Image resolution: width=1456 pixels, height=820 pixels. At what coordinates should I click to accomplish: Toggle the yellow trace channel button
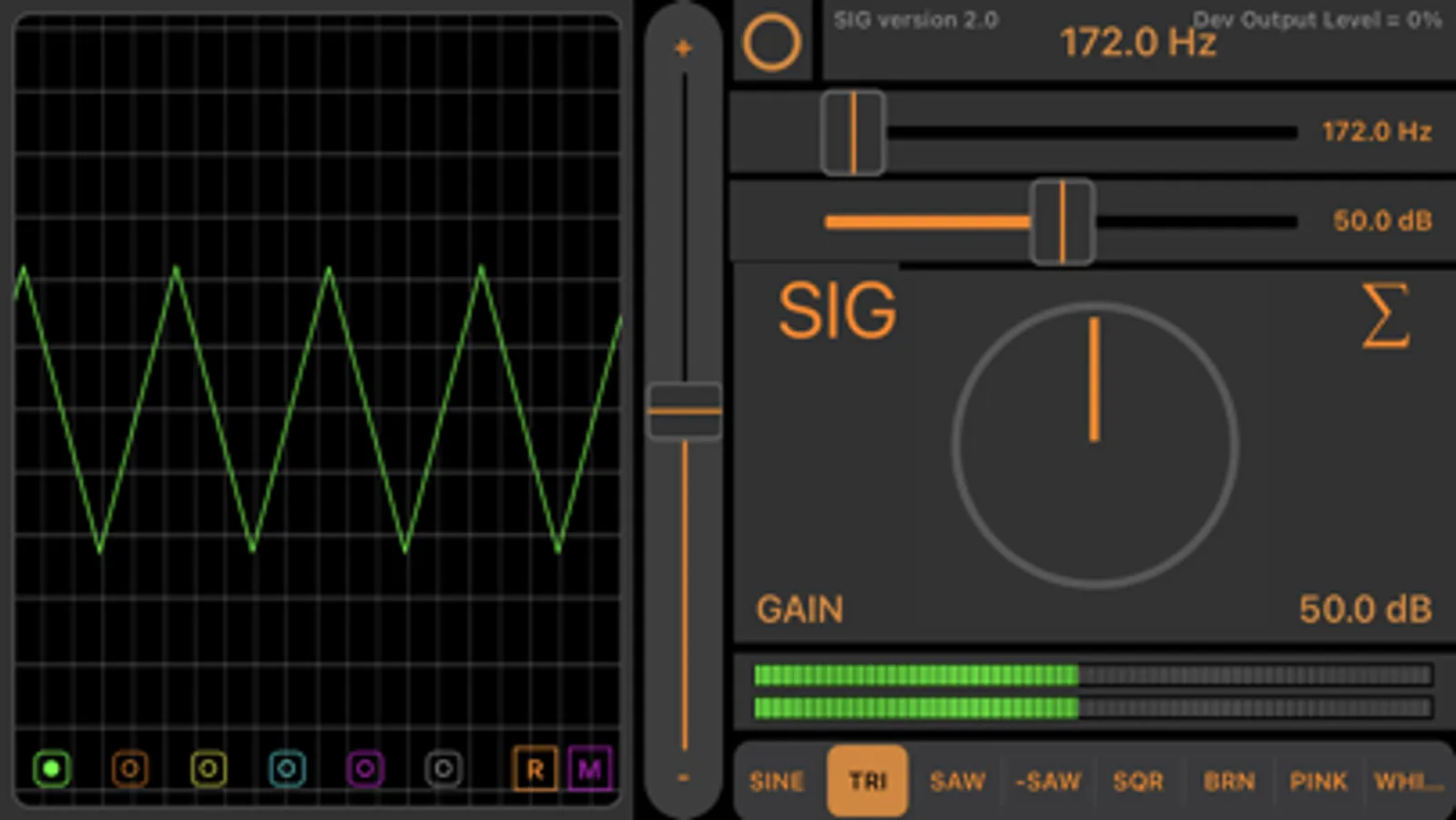point(209,769)
